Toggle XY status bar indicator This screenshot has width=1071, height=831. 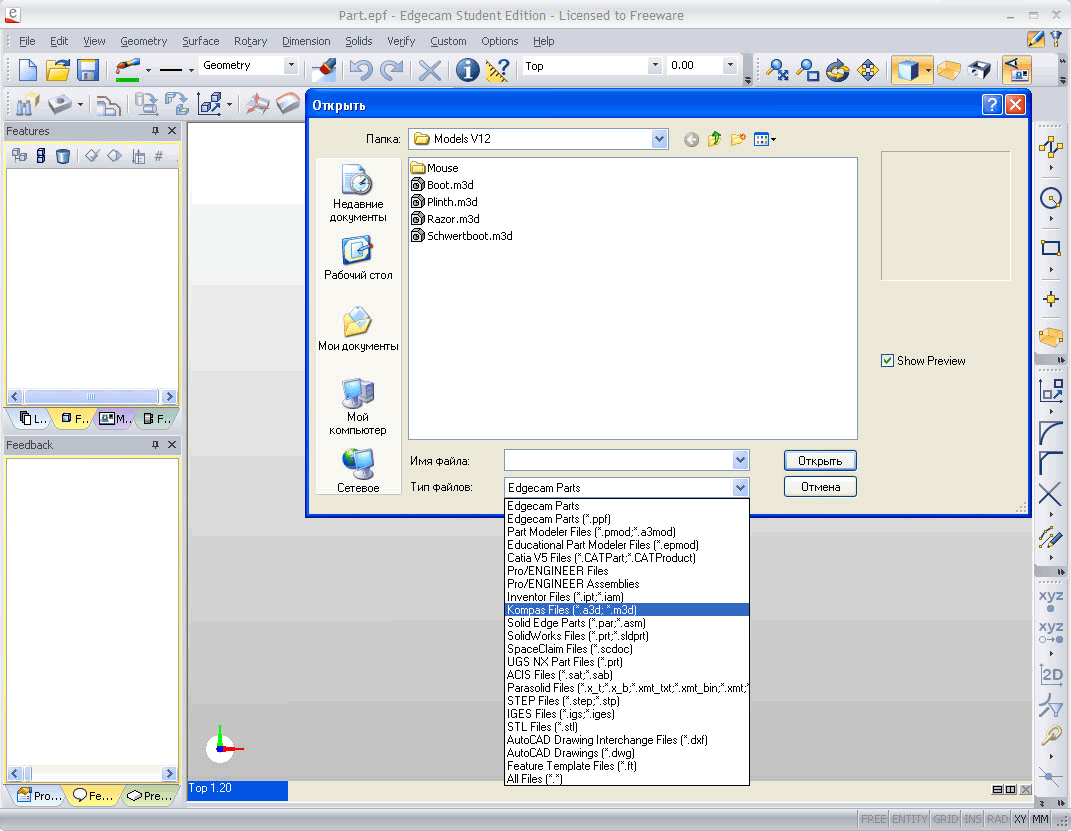(1020, 819)
